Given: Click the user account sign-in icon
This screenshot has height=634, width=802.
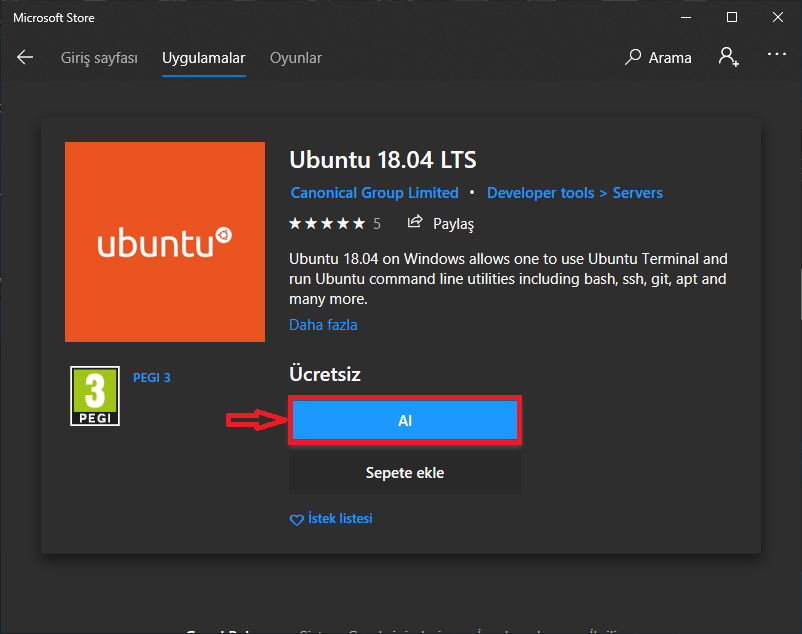Looking at the screenshot, I should (x=728, y=57).
